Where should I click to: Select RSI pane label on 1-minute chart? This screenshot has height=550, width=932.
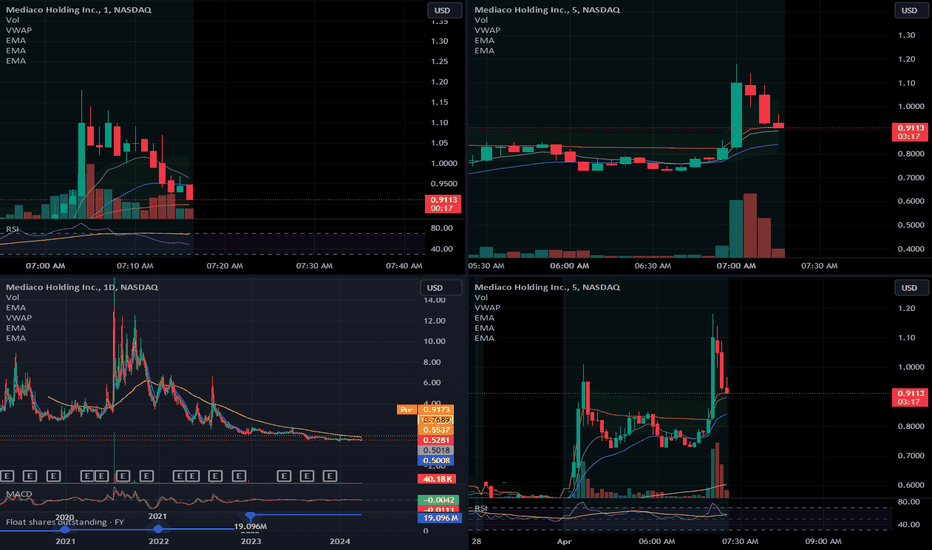(x=12, y=229)
